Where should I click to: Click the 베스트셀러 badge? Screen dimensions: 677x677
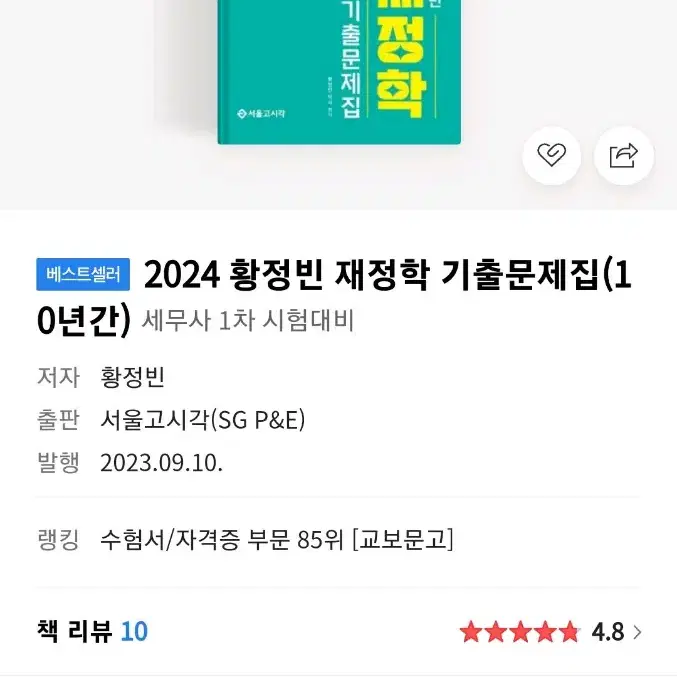pos(83,275)
